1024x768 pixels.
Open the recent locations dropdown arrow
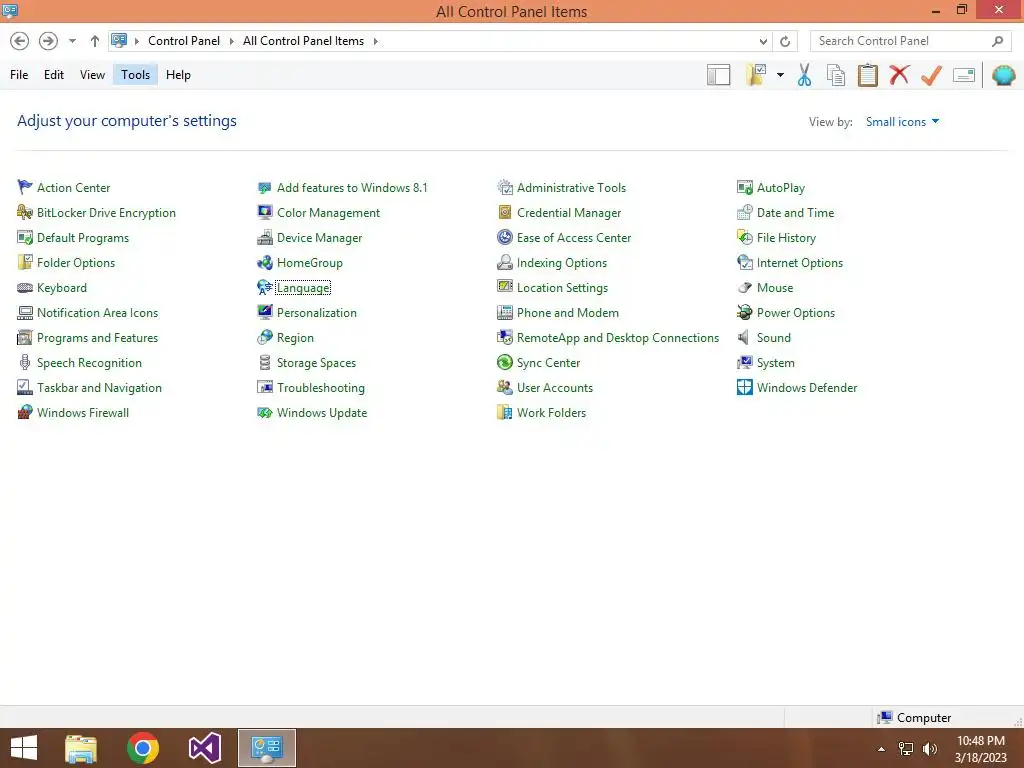coord(72,41)
